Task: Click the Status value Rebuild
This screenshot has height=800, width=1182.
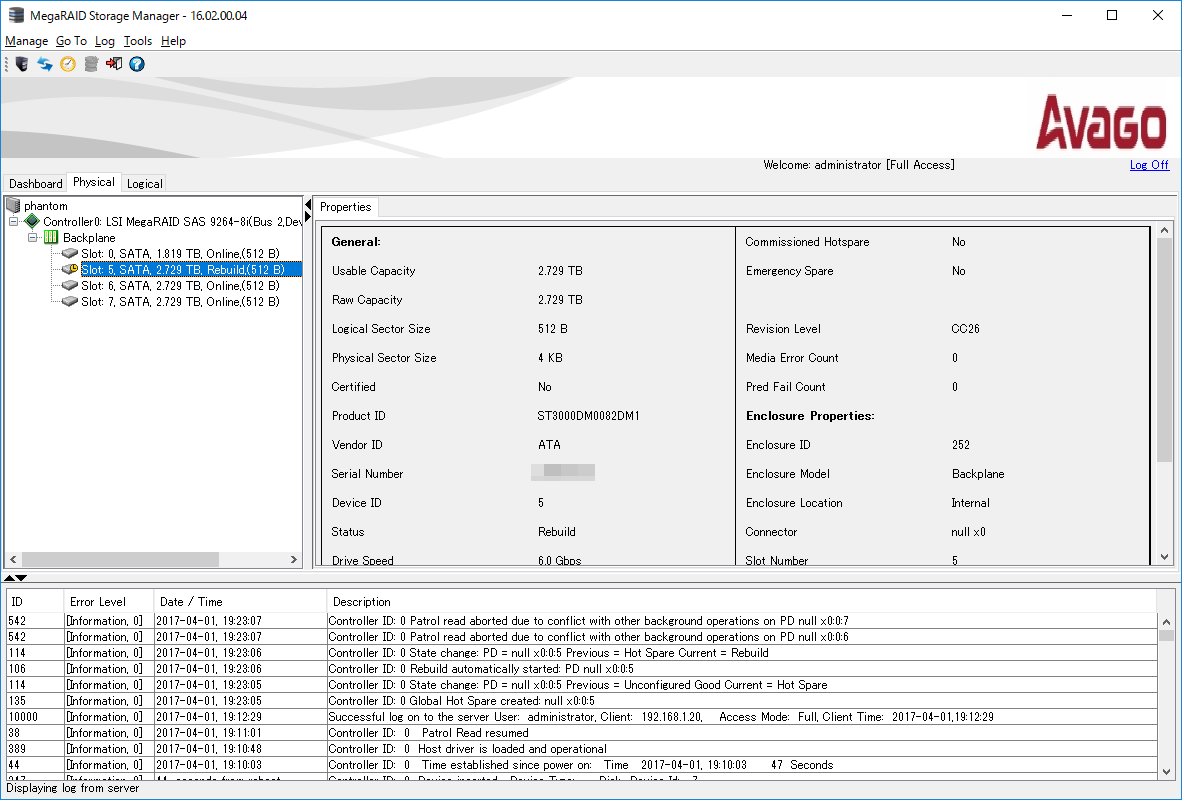Action: [x=557, y=532]
